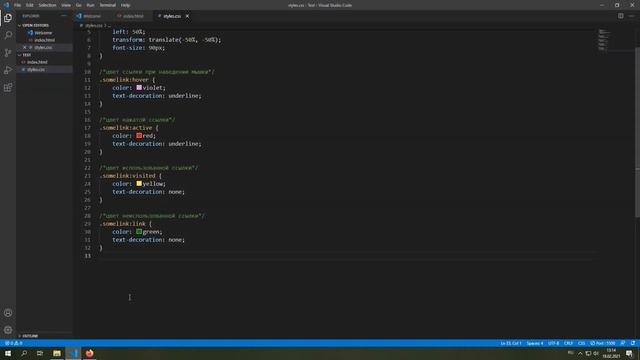Image resolution: width=640 pixels, height=360 pixels.
Task: Open Windows Task View
Action: [40, 353]
